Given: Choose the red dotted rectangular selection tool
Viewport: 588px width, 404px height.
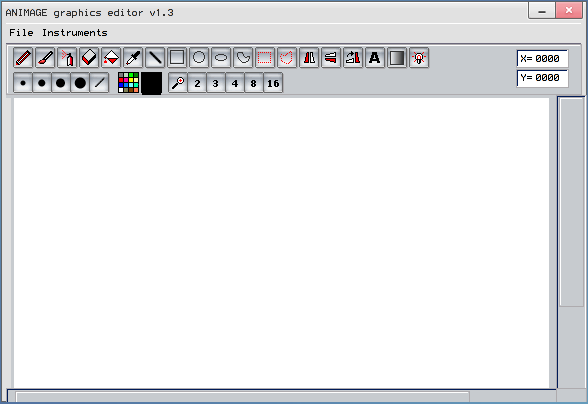Looking at the screenshot, I should [x=265, y=58].
